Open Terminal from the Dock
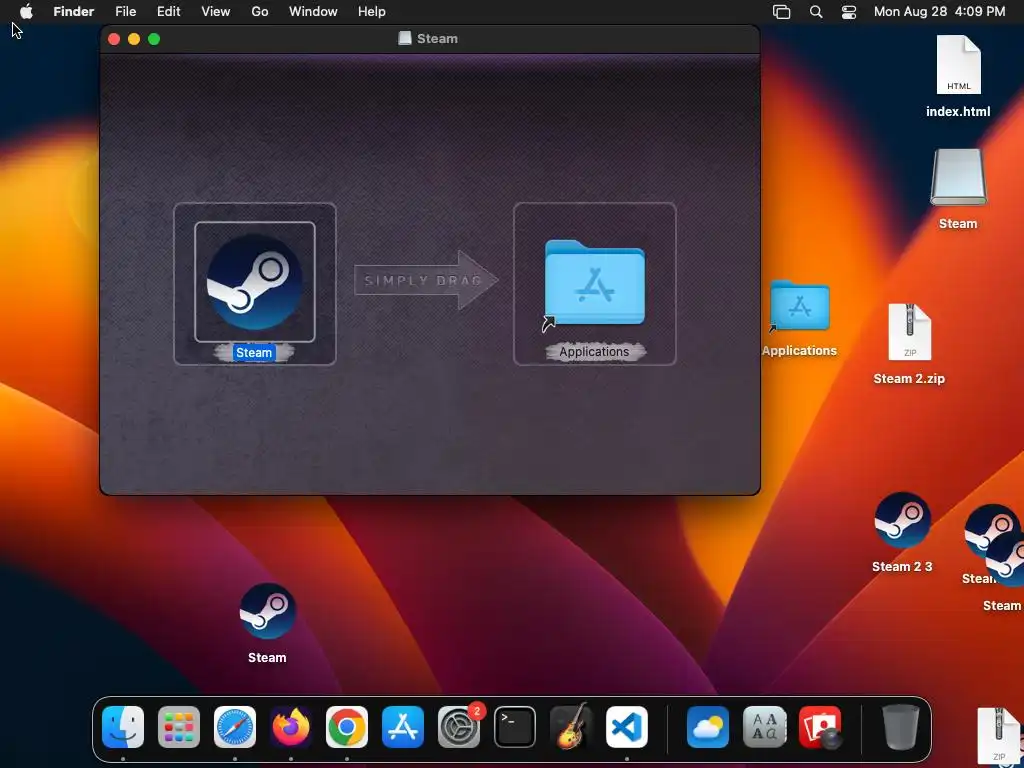Image resolution: width=1024 pixels, height=768 pixels. click(x=515, y=726)
